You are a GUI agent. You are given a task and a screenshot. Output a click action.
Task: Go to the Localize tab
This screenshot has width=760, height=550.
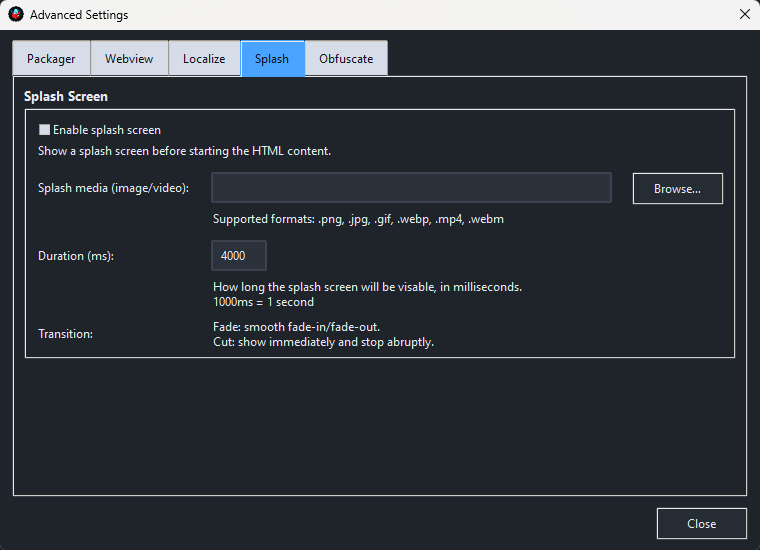tap(204, 59)
